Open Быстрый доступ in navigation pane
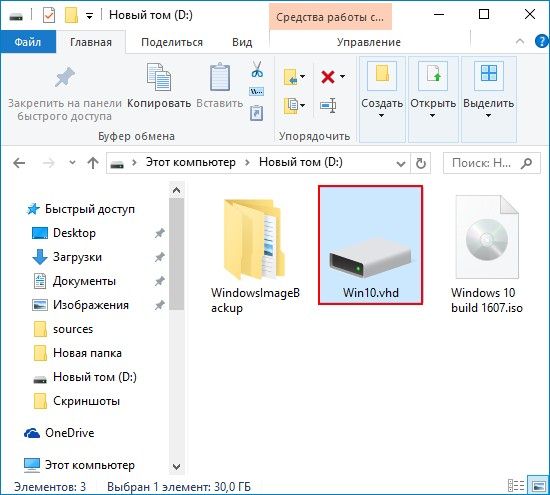 pyautogui.click(x=90, y=209)
